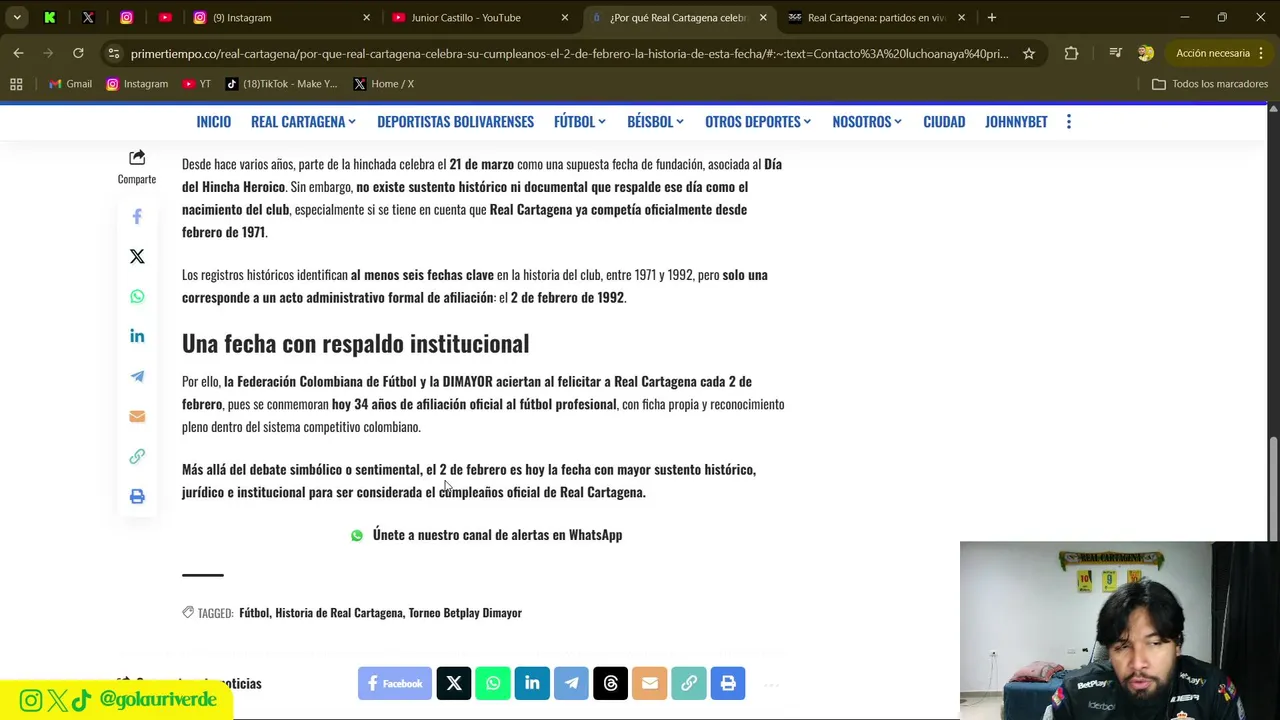Click Threads icon in bottom share bar
Image resolution: width=1280 pixels, height=720 pixels.
coord(610,683)
